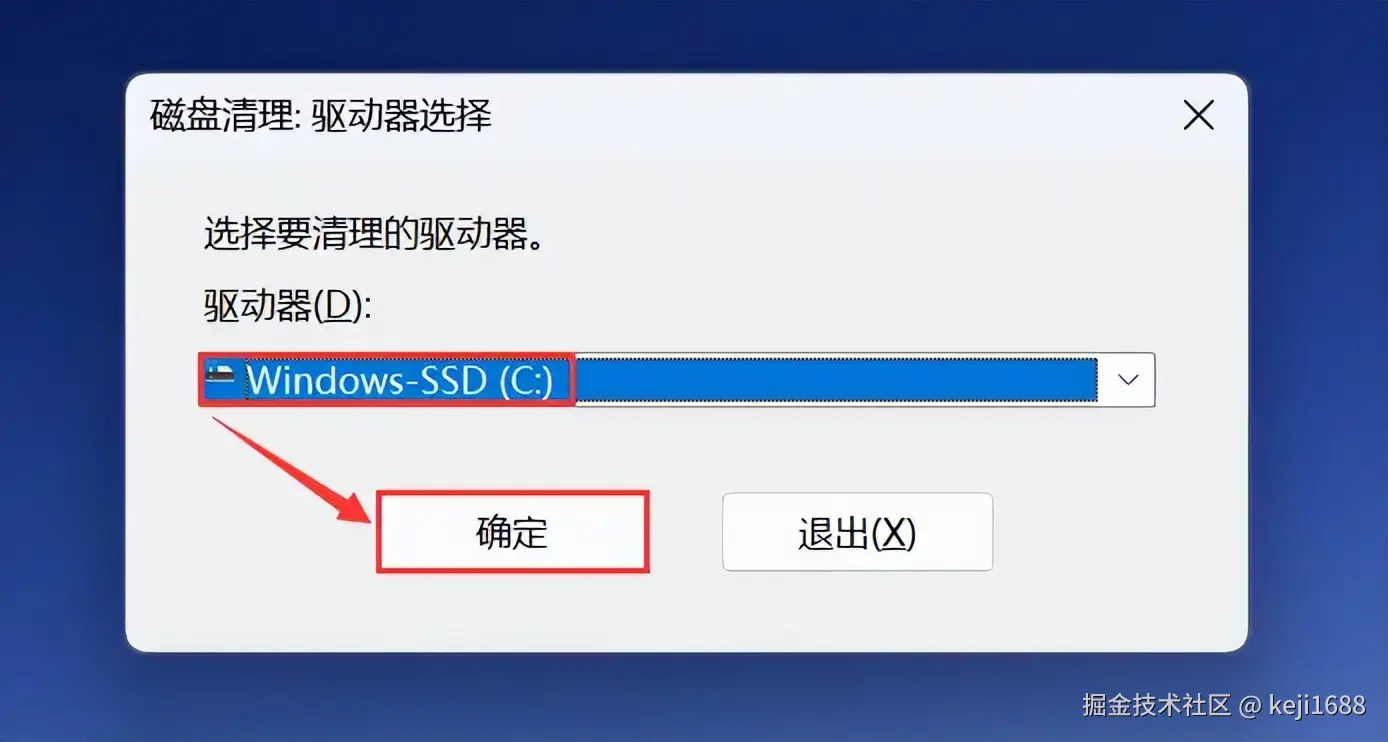Select the drive icon beside Windows-SSD

tap(219, 378)
